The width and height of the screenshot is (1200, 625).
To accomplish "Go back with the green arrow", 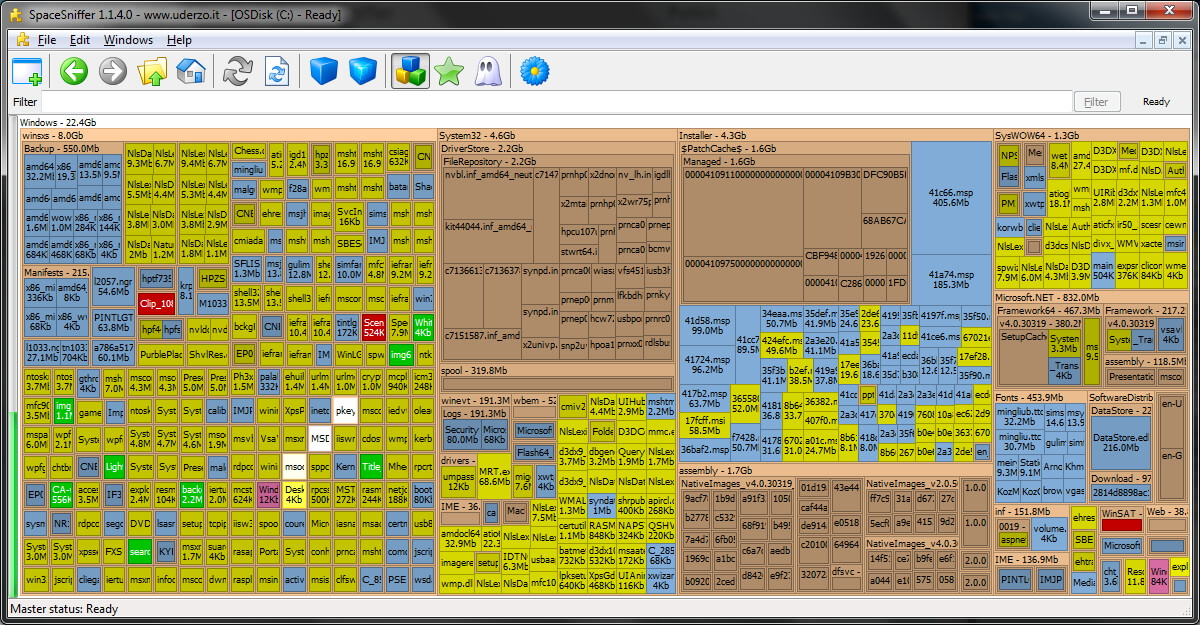I will coord(74,71).
